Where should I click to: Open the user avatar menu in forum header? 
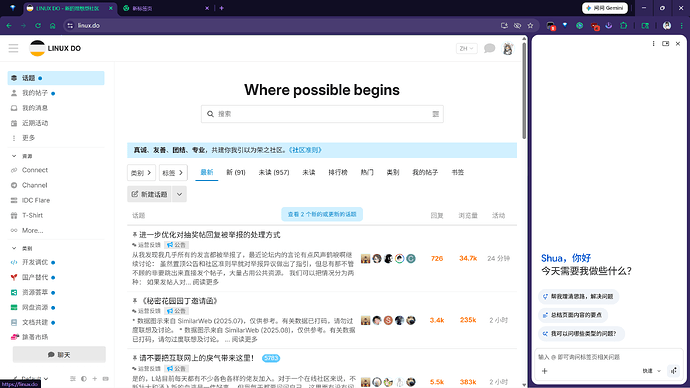click(508, 48)
